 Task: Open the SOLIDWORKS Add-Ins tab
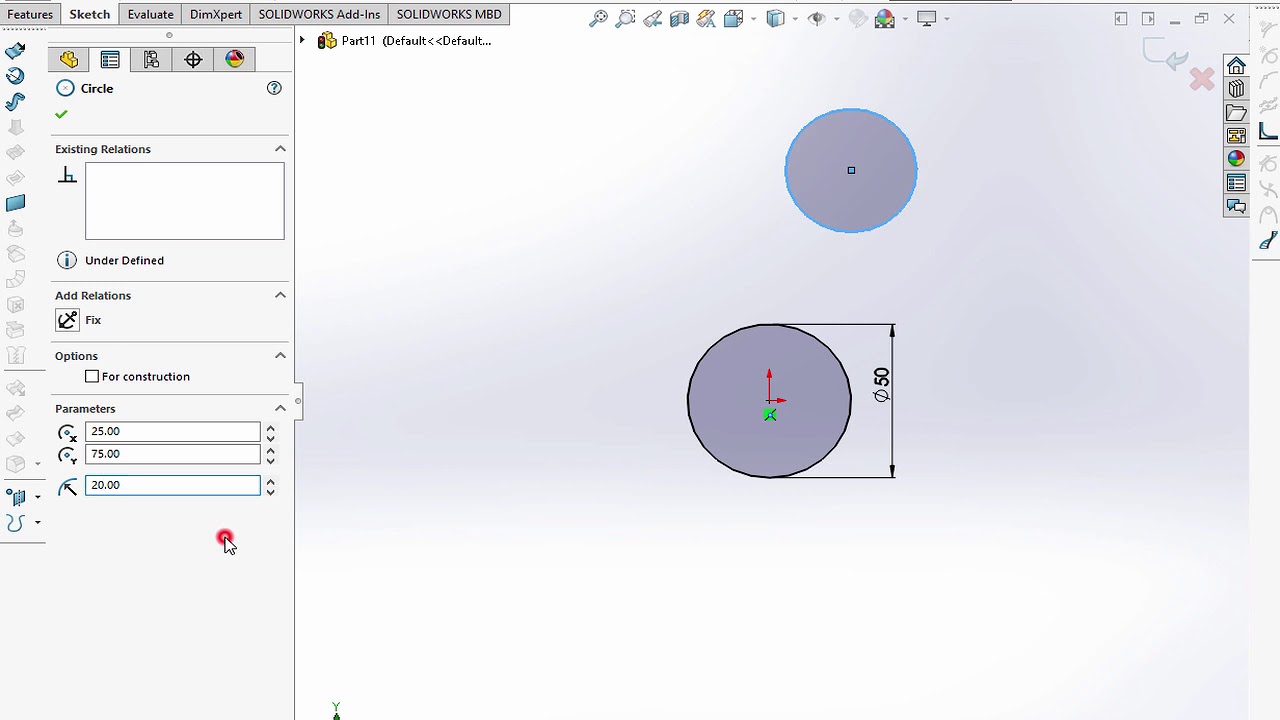pos(320,14)
